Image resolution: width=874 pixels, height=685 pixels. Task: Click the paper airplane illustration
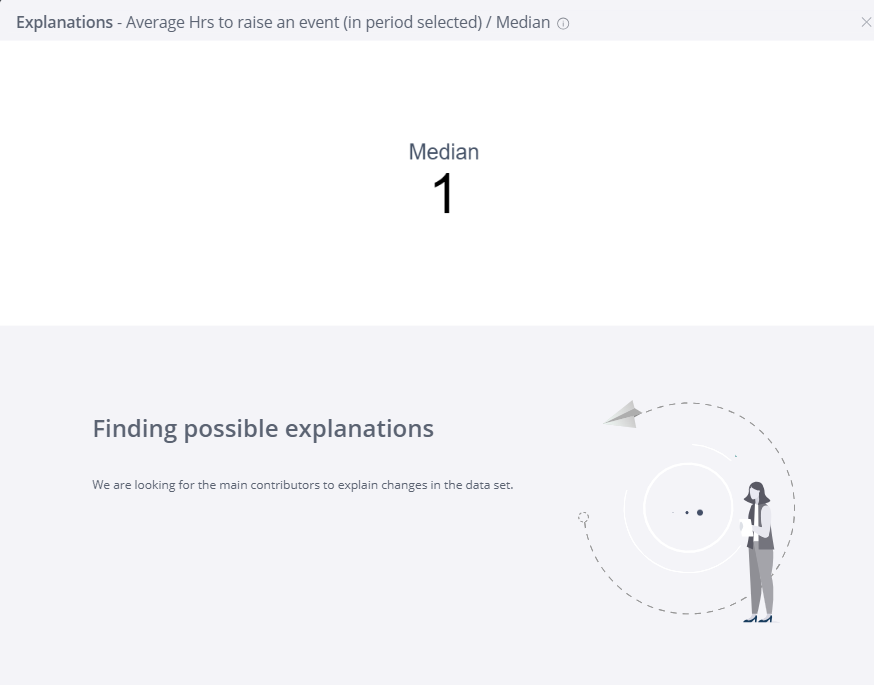coord(623,415)
